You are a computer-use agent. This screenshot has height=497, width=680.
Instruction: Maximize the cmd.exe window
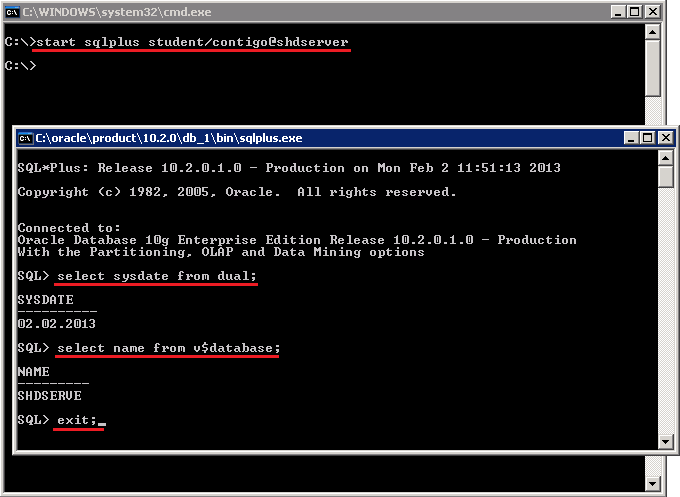(x=634, y=12)
